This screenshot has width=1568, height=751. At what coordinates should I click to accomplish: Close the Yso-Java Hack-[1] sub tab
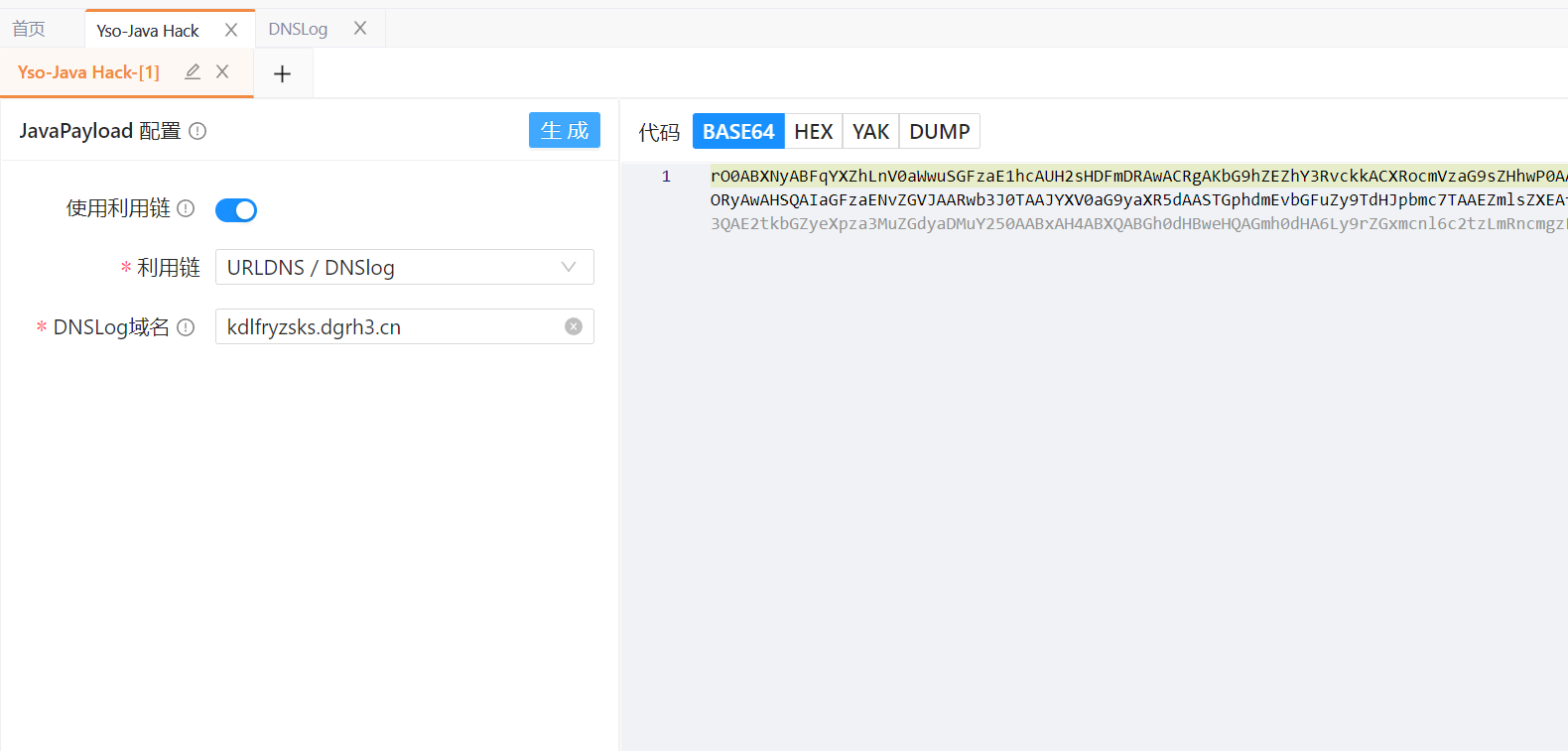(222, 71)
